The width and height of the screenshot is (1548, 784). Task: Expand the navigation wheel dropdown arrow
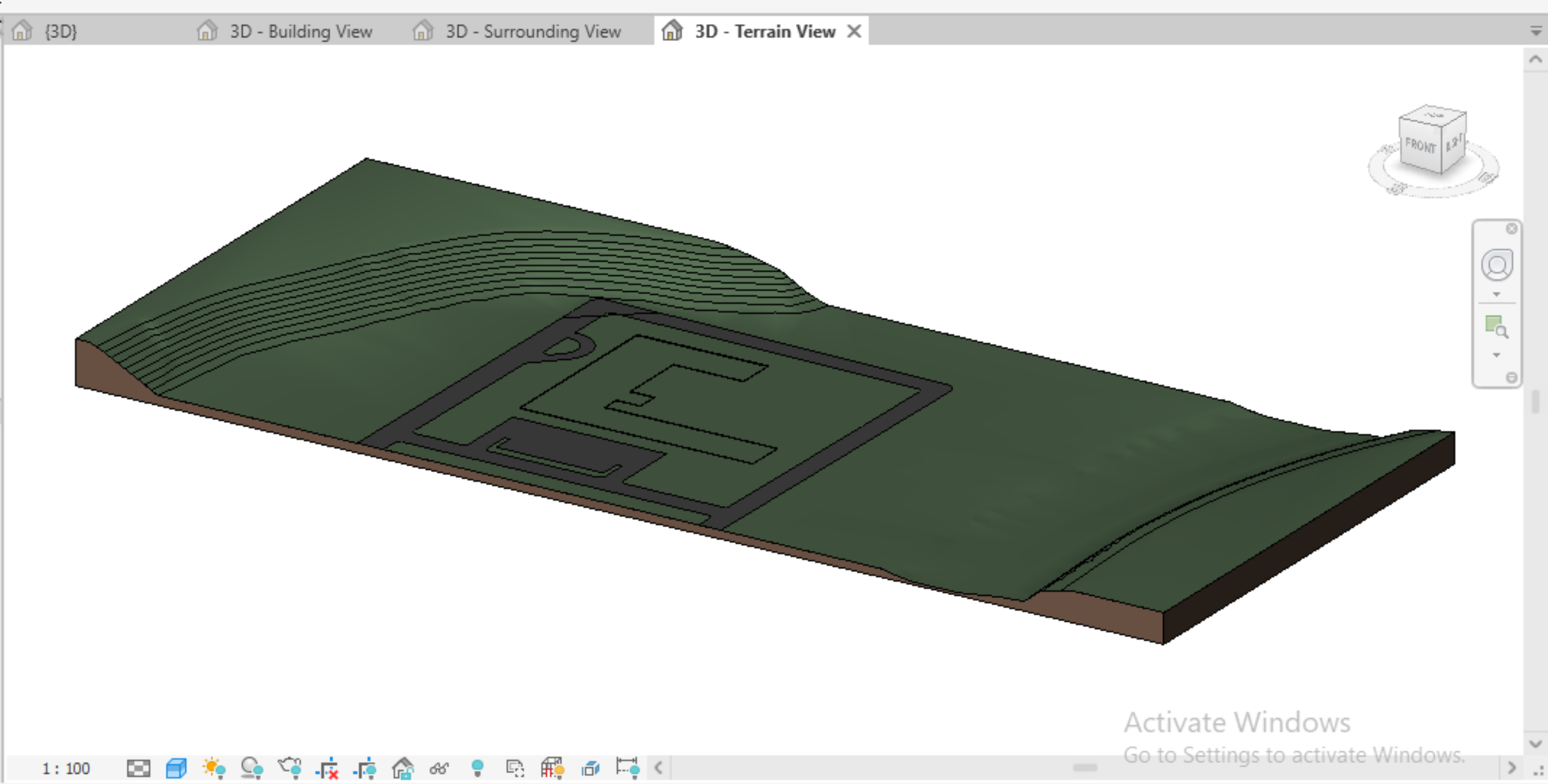1496,294
